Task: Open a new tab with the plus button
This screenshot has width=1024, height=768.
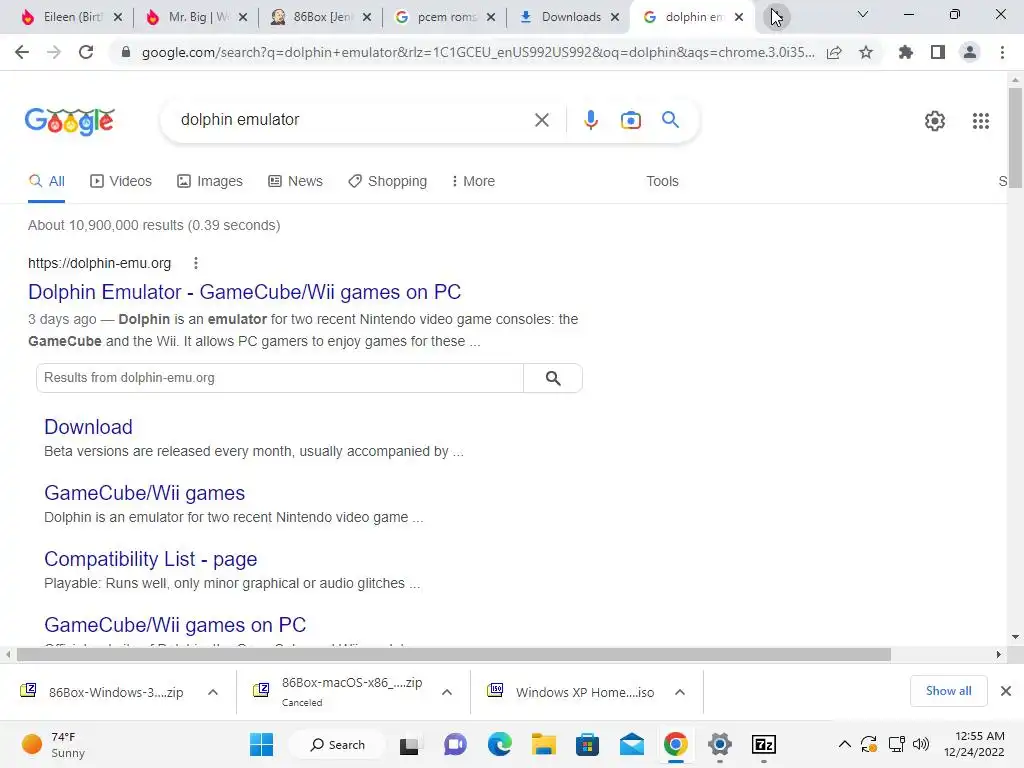Action: (776, 17)
